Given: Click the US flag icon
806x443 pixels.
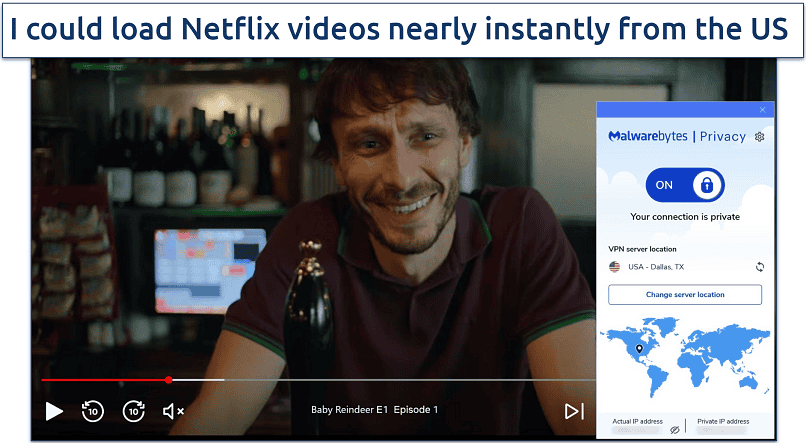Looking at the screenshot, I should point(614,267).
